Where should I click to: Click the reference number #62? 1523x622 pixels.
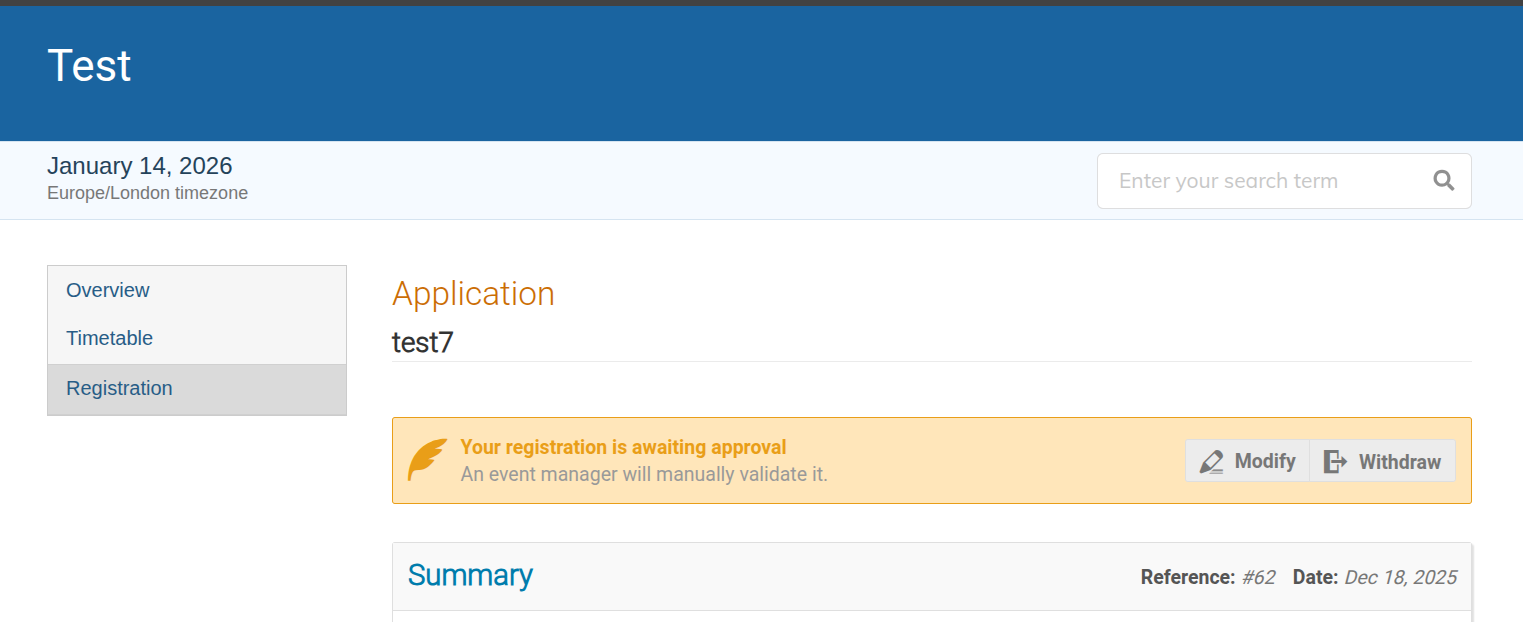pyautogui.click(x=1258, y=577)
